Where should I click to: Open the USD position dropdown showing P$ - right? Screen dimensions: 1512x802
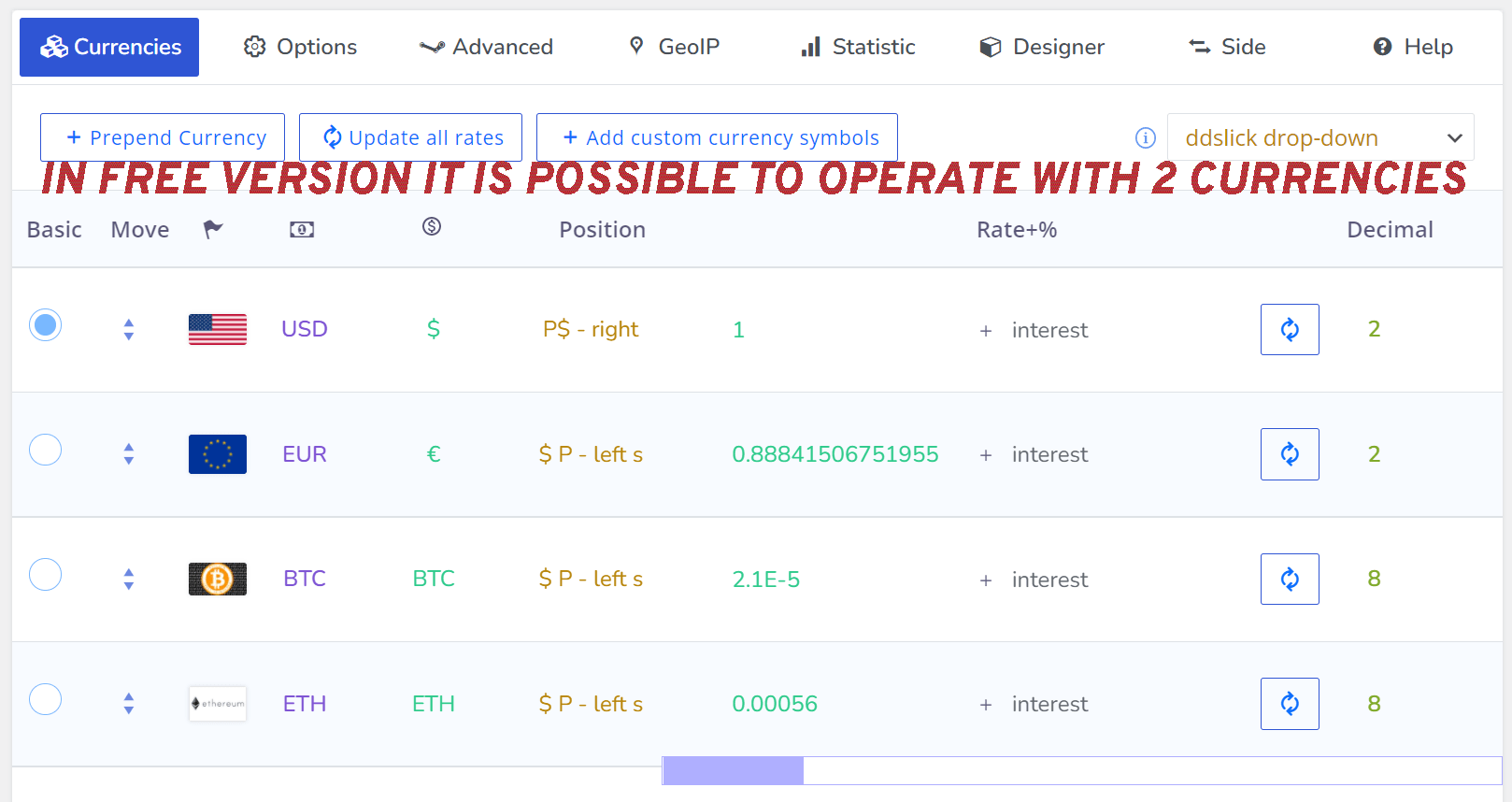point(591,329)
